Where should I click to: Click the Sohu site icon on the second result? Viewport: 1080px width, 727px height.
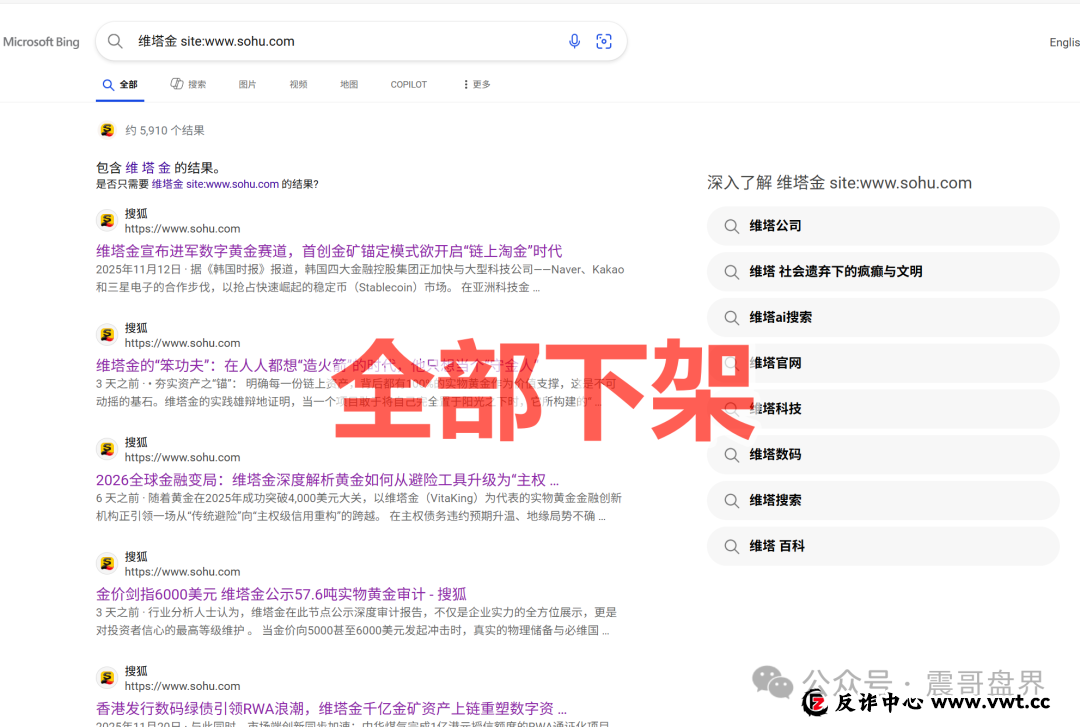pos(106,333)
